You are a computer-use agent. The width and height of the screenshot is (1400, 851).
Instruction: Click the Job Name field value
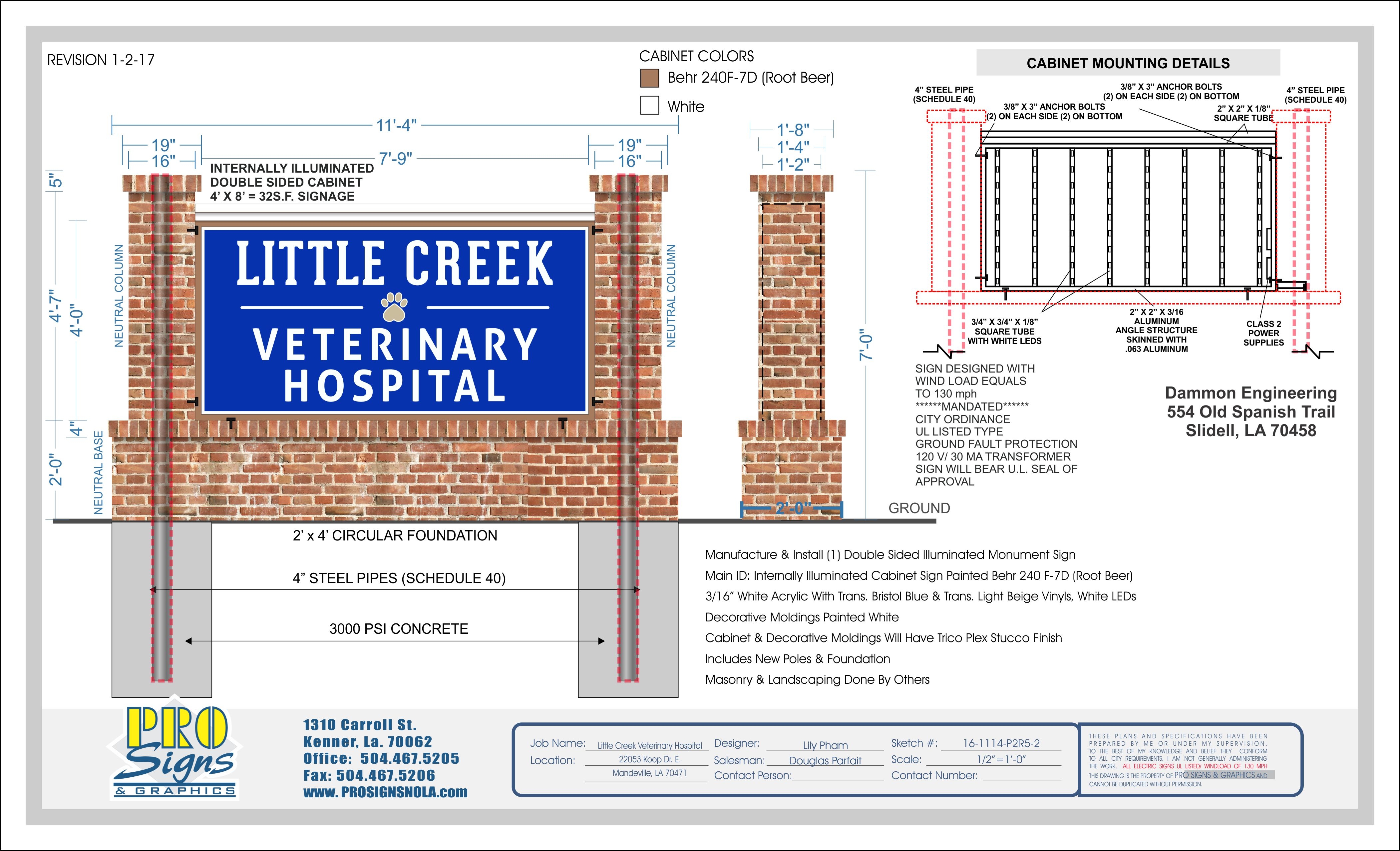(x=649, y=745)
